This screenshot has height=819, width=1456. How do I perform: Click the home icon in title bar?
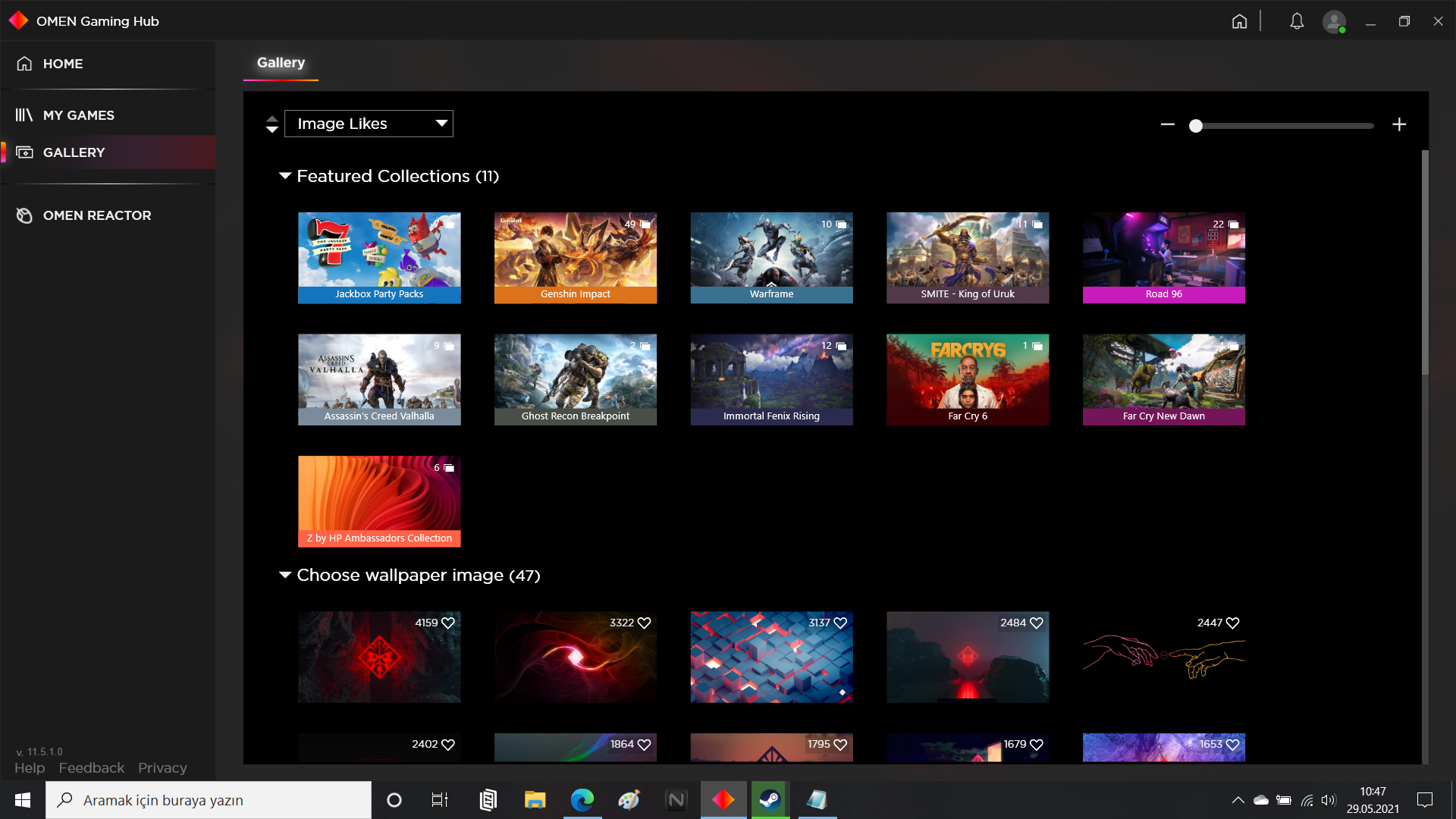(1239, 21)
